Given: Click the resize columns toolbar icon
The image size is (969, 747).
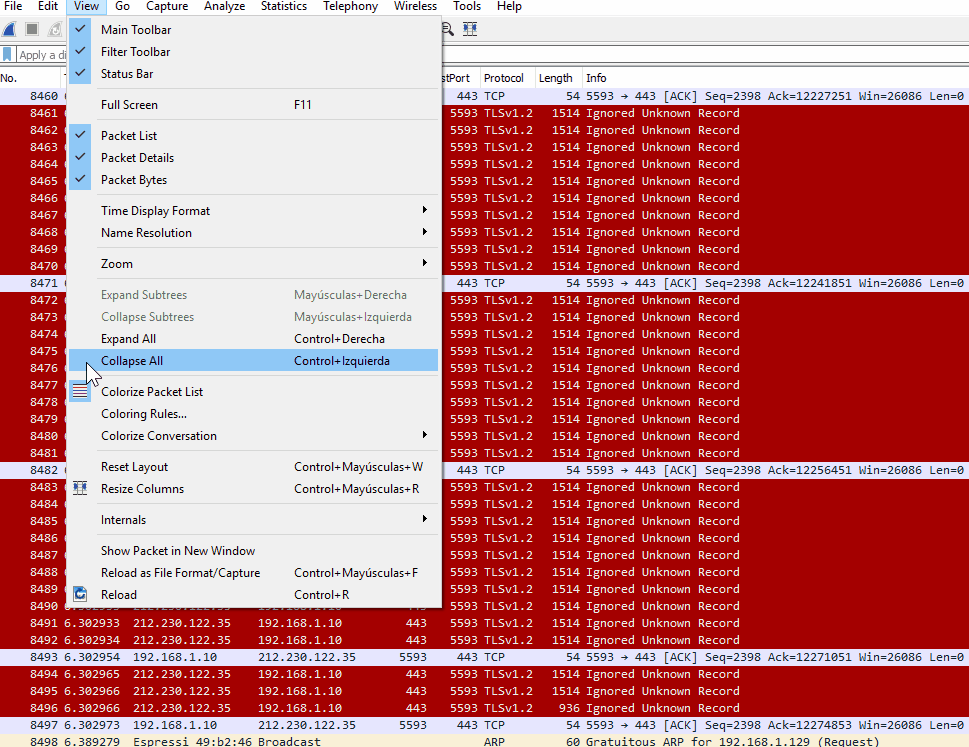Looking at the screenshot, I should [x=470, y=29].
